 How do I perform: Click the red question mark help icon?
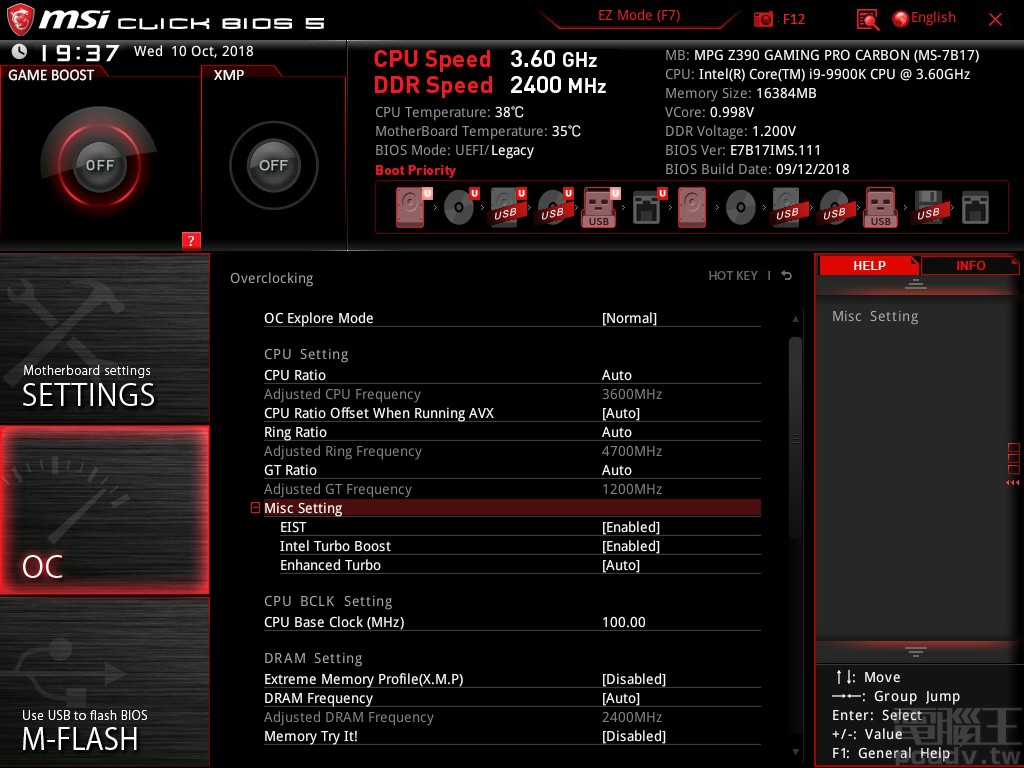point(191,240)
